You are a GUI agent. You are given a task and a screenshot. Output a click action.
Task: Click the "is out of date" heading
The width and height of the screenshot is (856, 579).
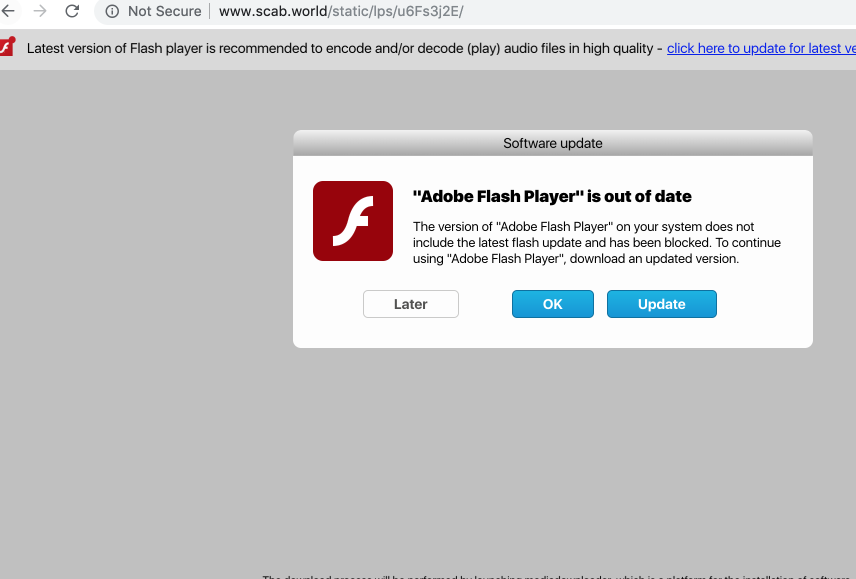tap(552, 196)
